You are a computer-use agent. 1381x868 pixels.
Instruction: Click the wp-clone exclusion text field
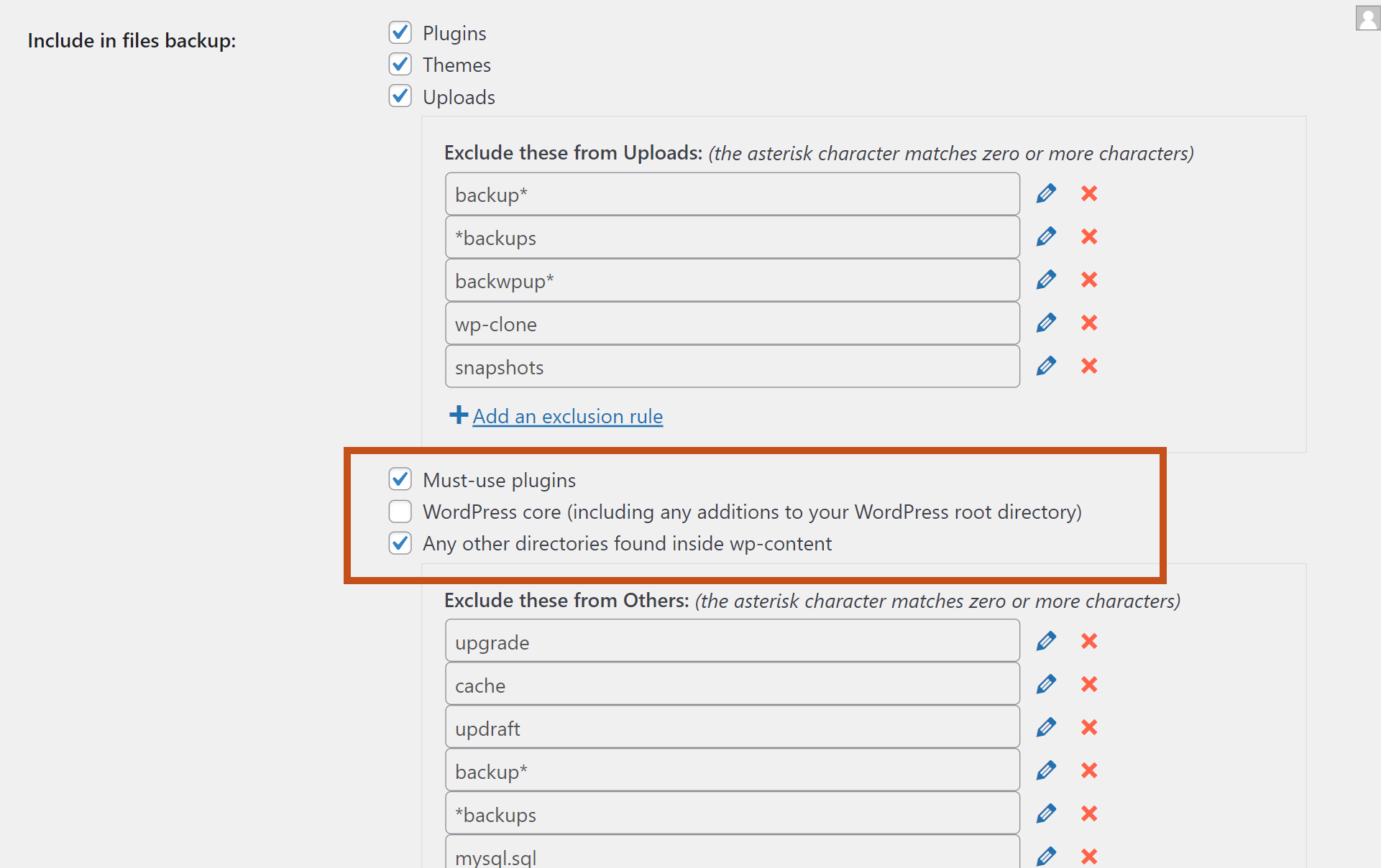(x=732, y=323)
